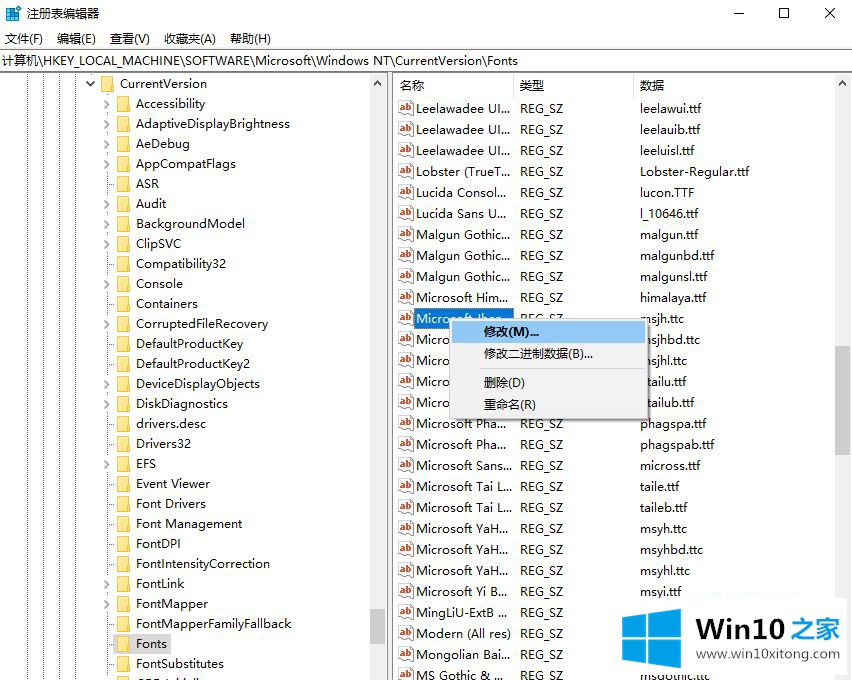The height and width of the screenshot is (680, 852).
Task: Click the string icon next to Lucida Consol...
Action: click(x=405, y=192)
